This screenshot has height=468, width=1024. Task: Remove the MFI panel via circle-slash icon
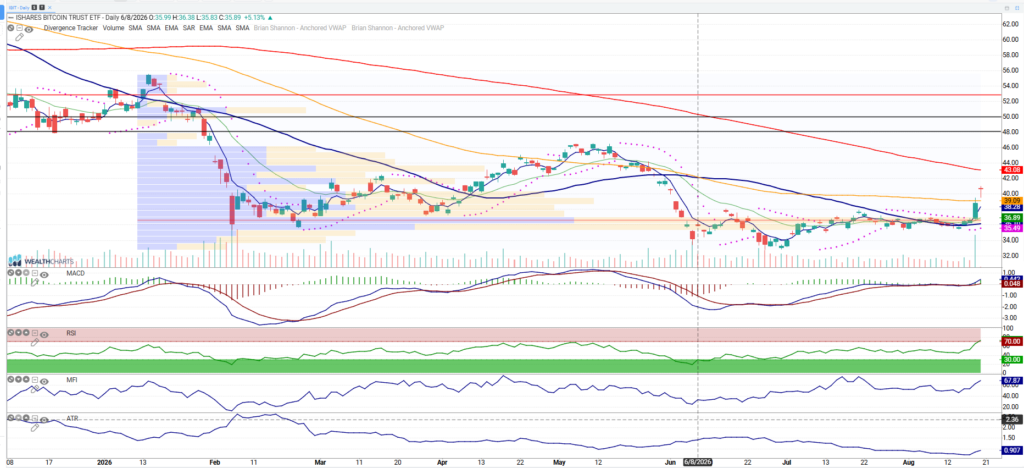(10, 379)
